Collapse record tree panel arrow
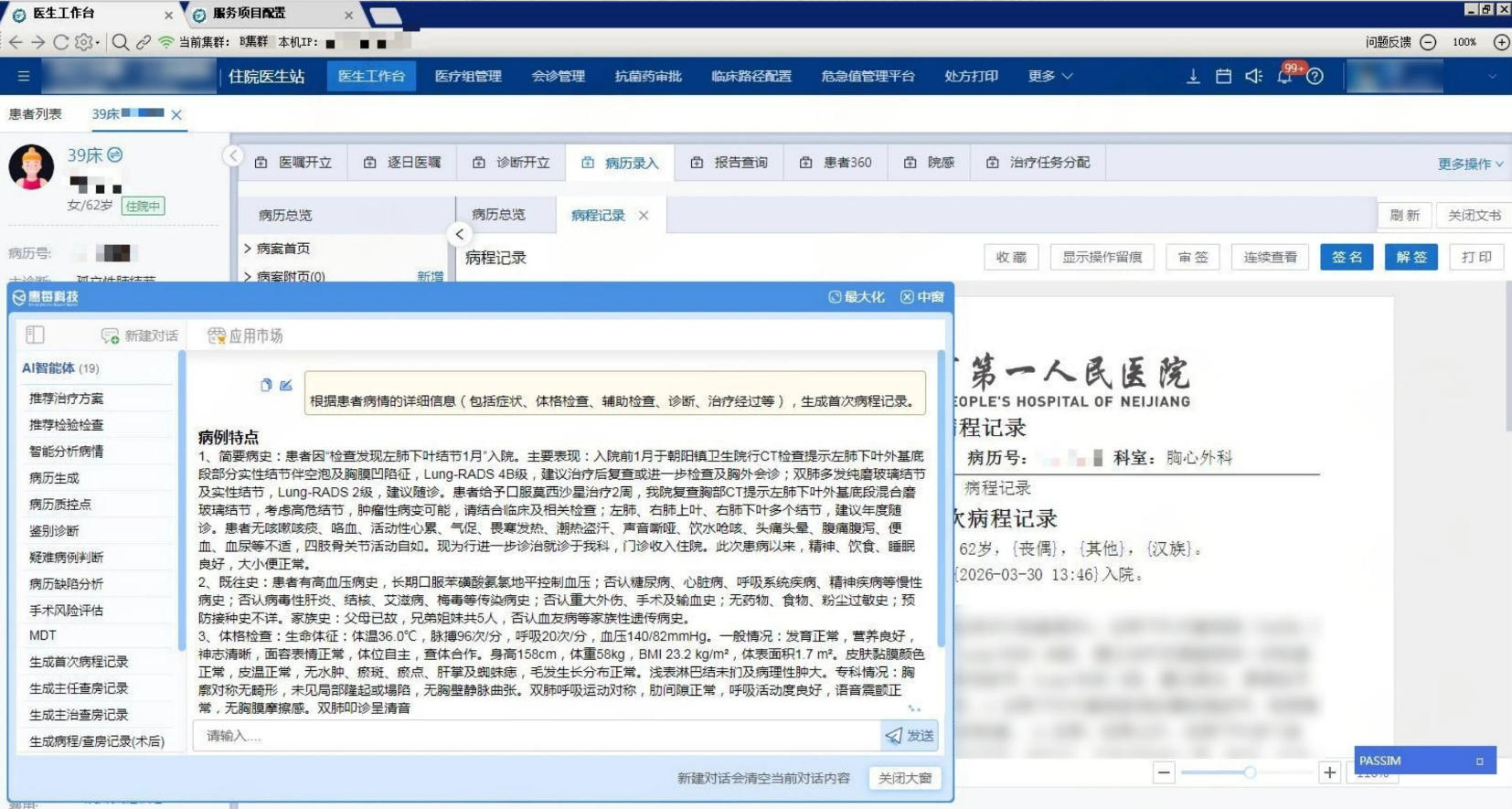1512x809 pixels. coord(460,234)
